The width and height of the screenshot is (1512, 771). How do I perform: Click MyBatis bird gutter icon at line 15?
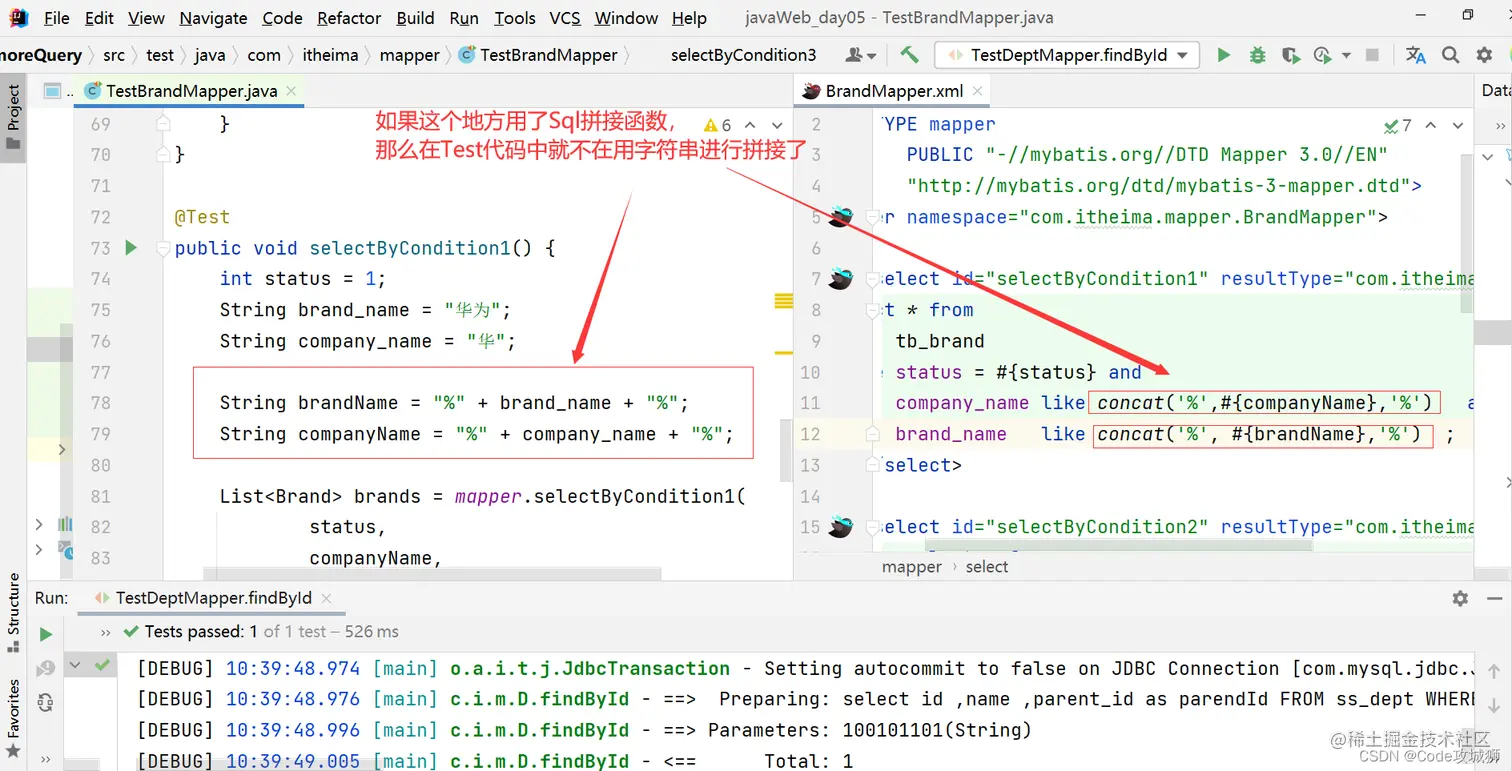click(x=840, y=527)
